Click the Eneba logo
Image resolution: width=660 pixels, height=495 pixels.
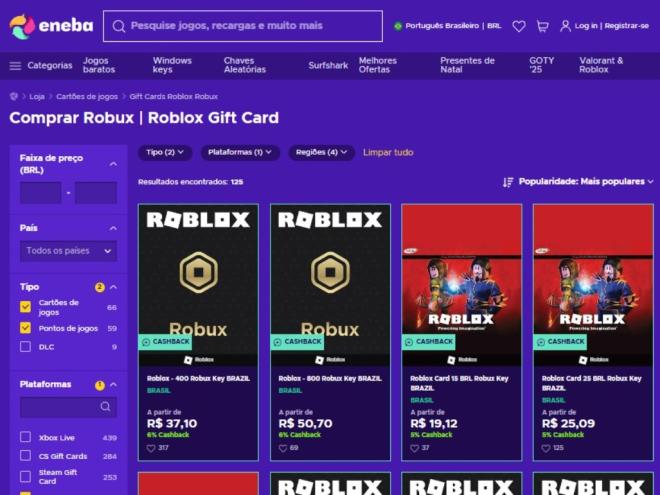pyautogui.click(x=51, y=26)
